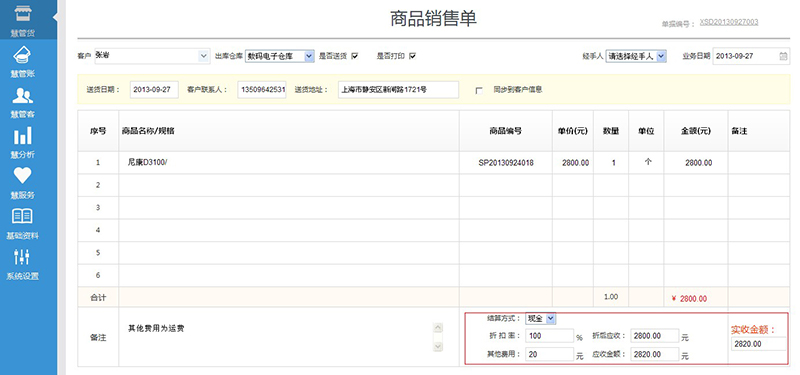Open the 基础资料 book icon
800x375 pixels.
pos(22,216)
